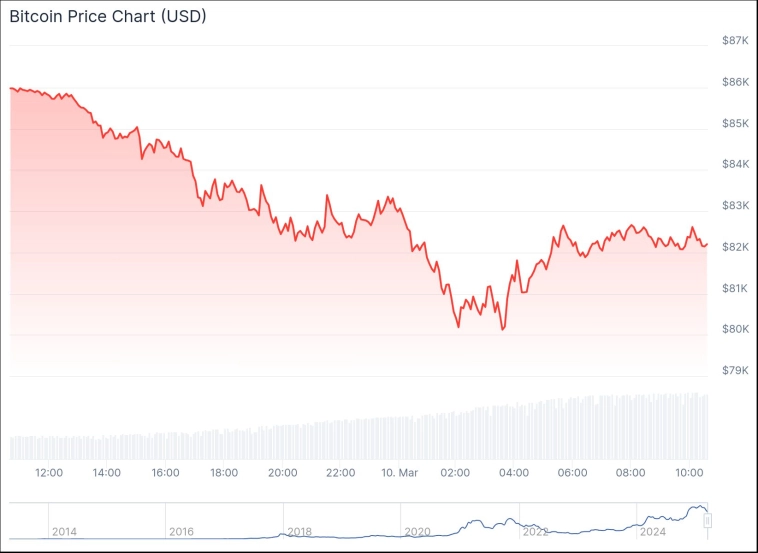Click the $87K price axis label
The width and height of the screenshot is (758, 553).
tap(735, 40)
